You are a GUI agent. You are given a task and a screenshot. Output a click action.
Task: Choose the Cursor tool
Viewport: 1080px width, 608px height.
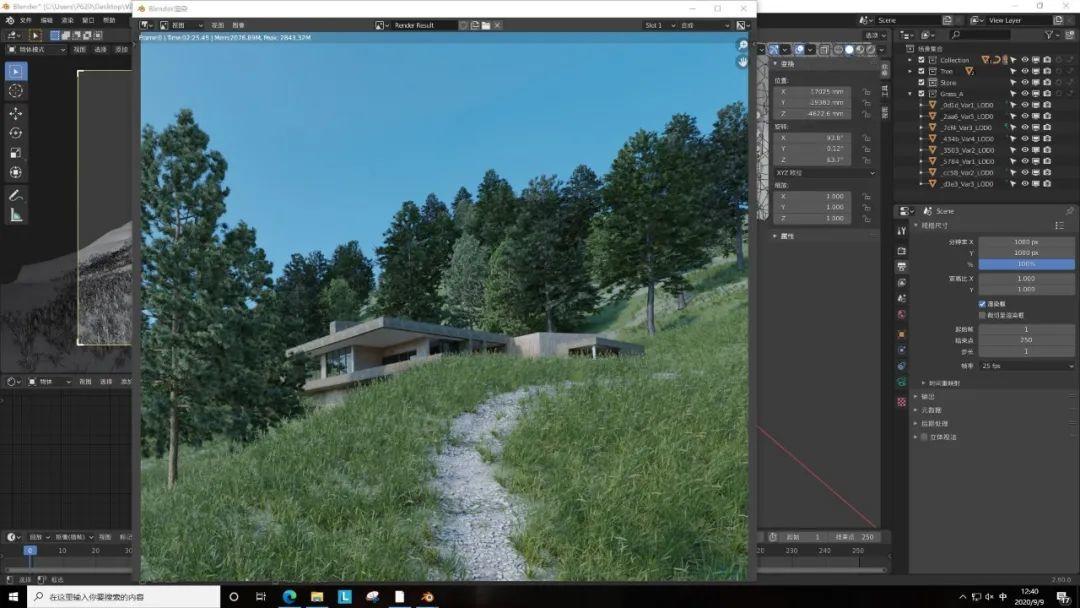tap(16, 91)
